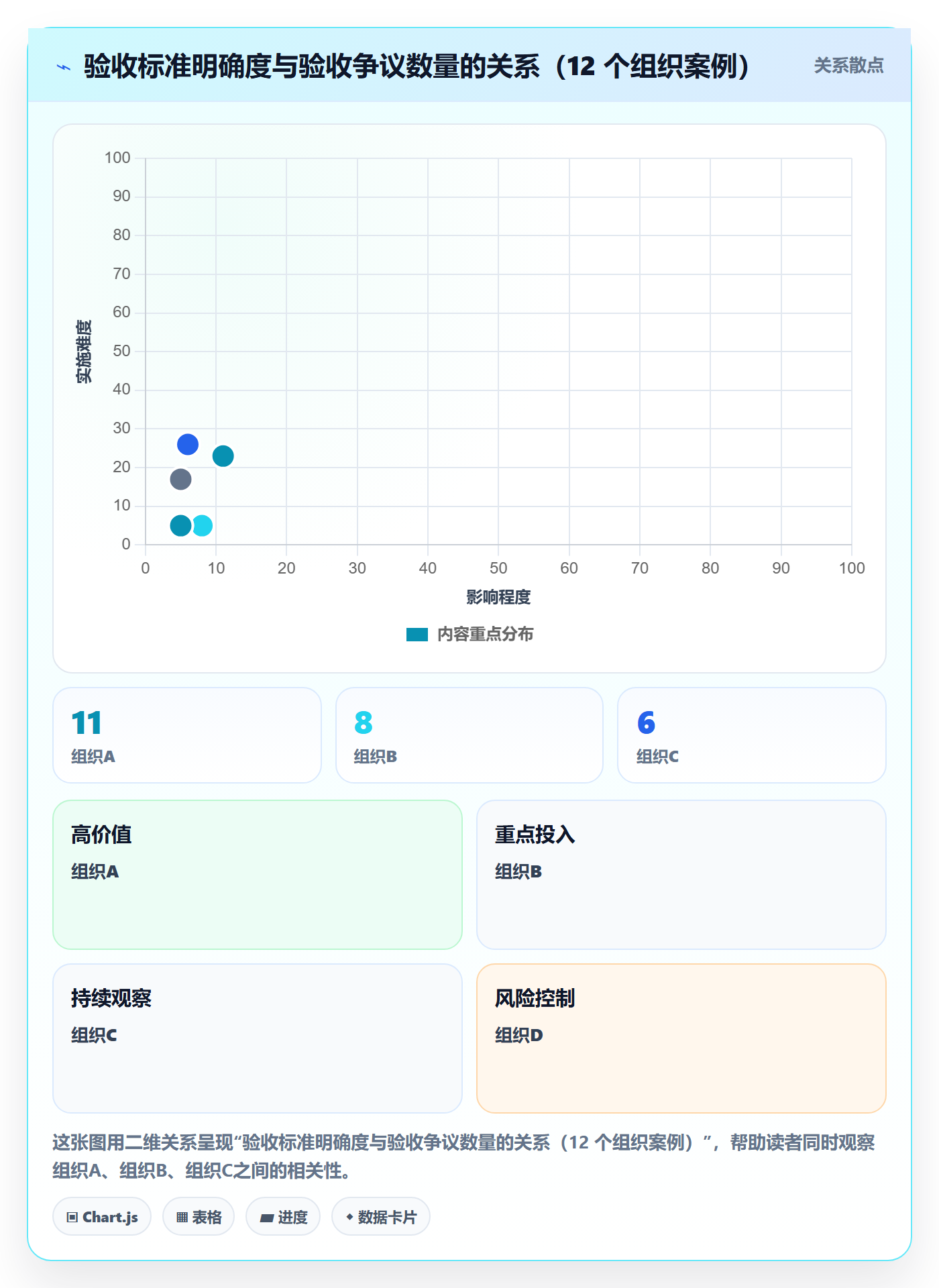The image size is (939, 1288).
Task: Click the light cyan scatter point
Action: click(x=202, y=525)
